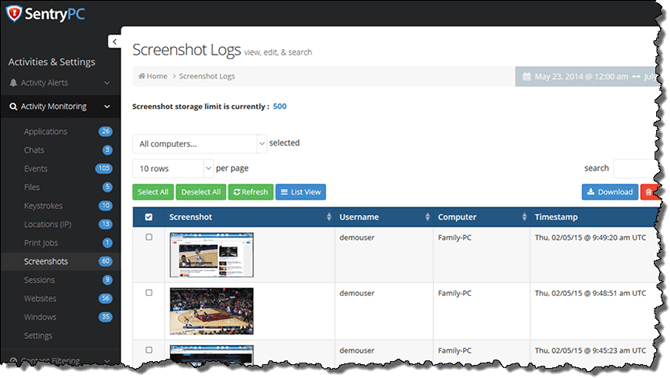The height and width of the screenshot is (378, 670).
Task: Click the Applications count badge 26
Action: click(x=106, y=131)
